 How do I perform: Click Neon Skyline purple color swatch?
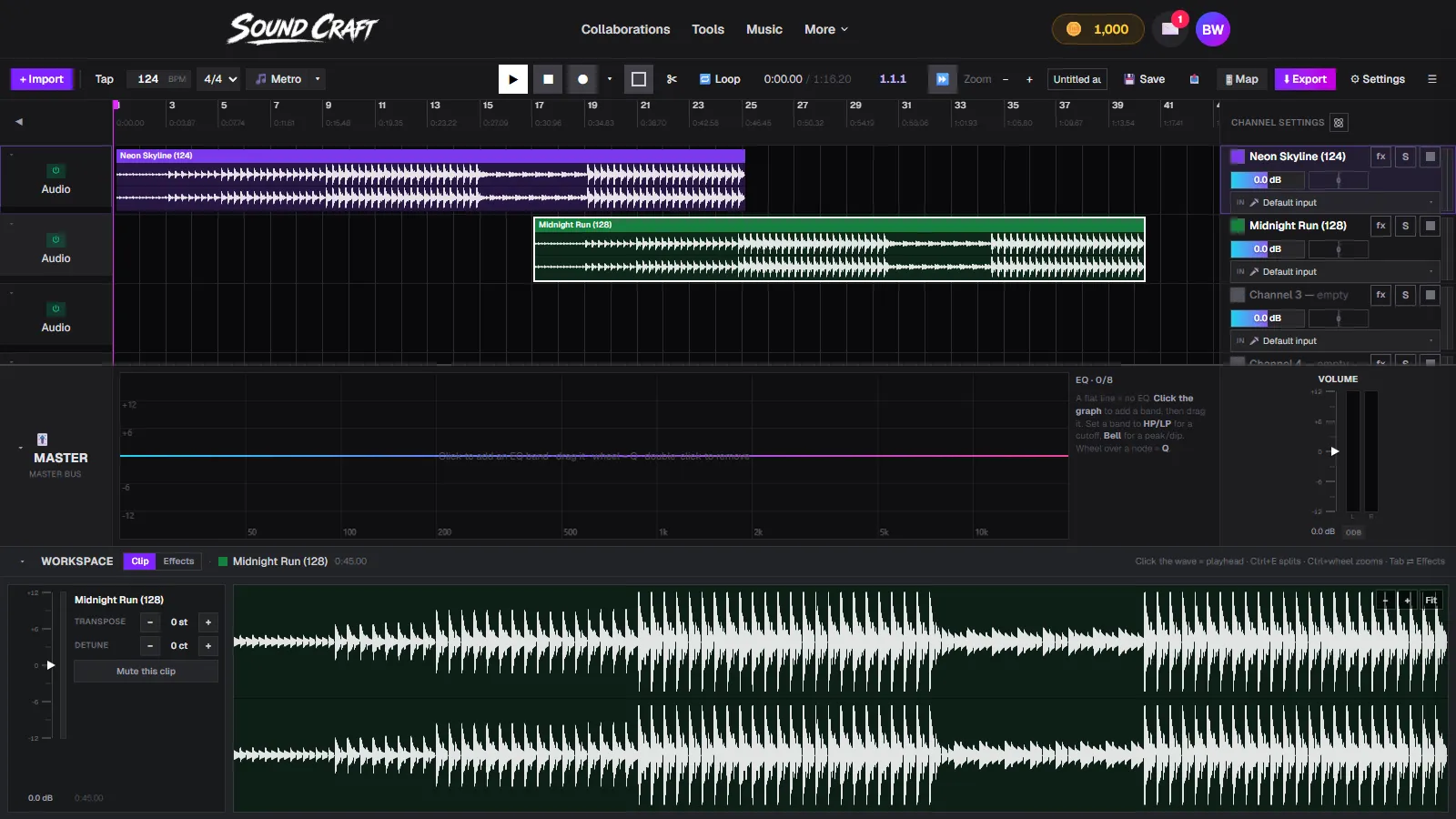(1238, 157)
